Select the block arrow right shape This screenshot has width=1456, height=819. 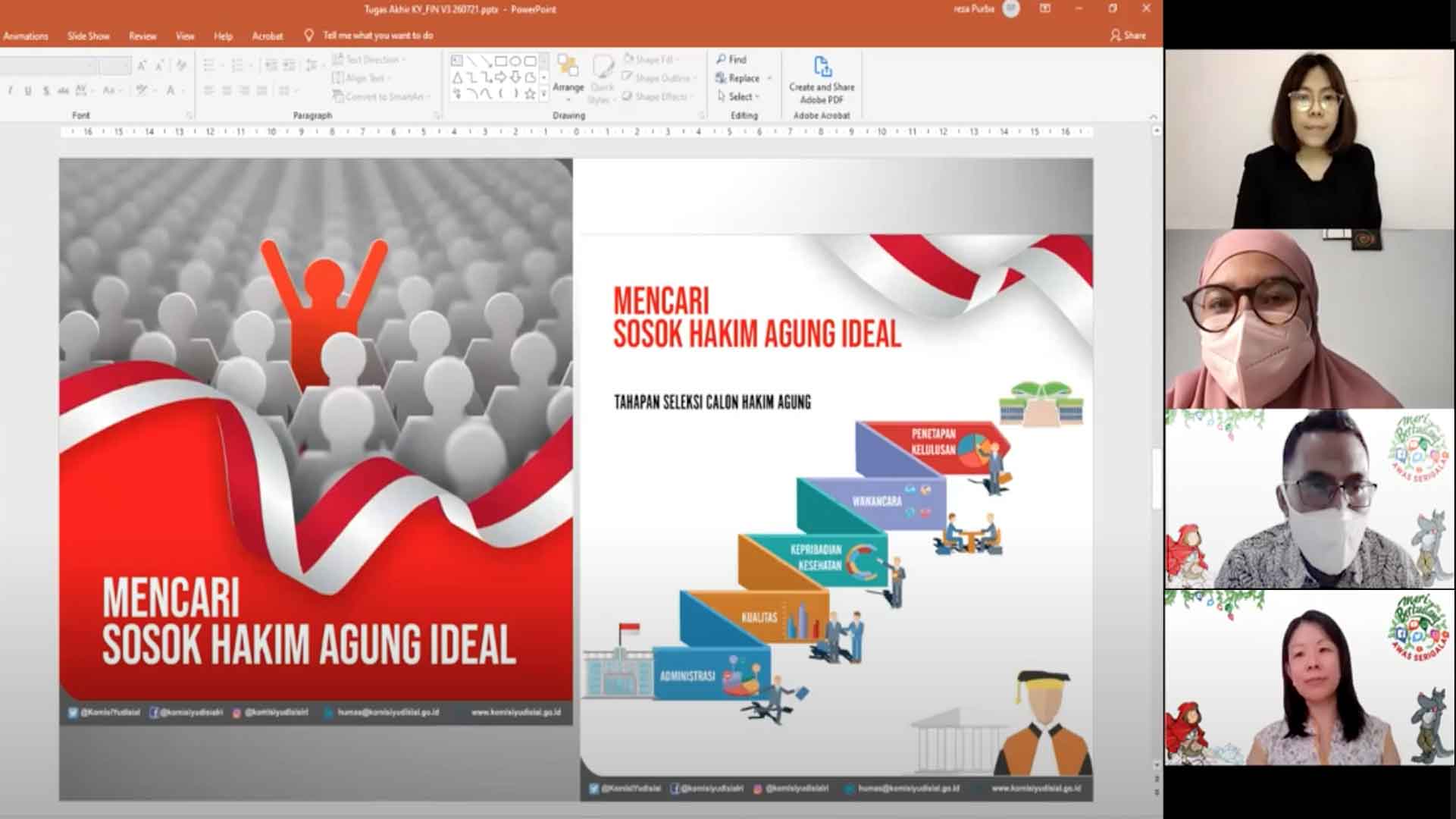click(x=501, y=77)
